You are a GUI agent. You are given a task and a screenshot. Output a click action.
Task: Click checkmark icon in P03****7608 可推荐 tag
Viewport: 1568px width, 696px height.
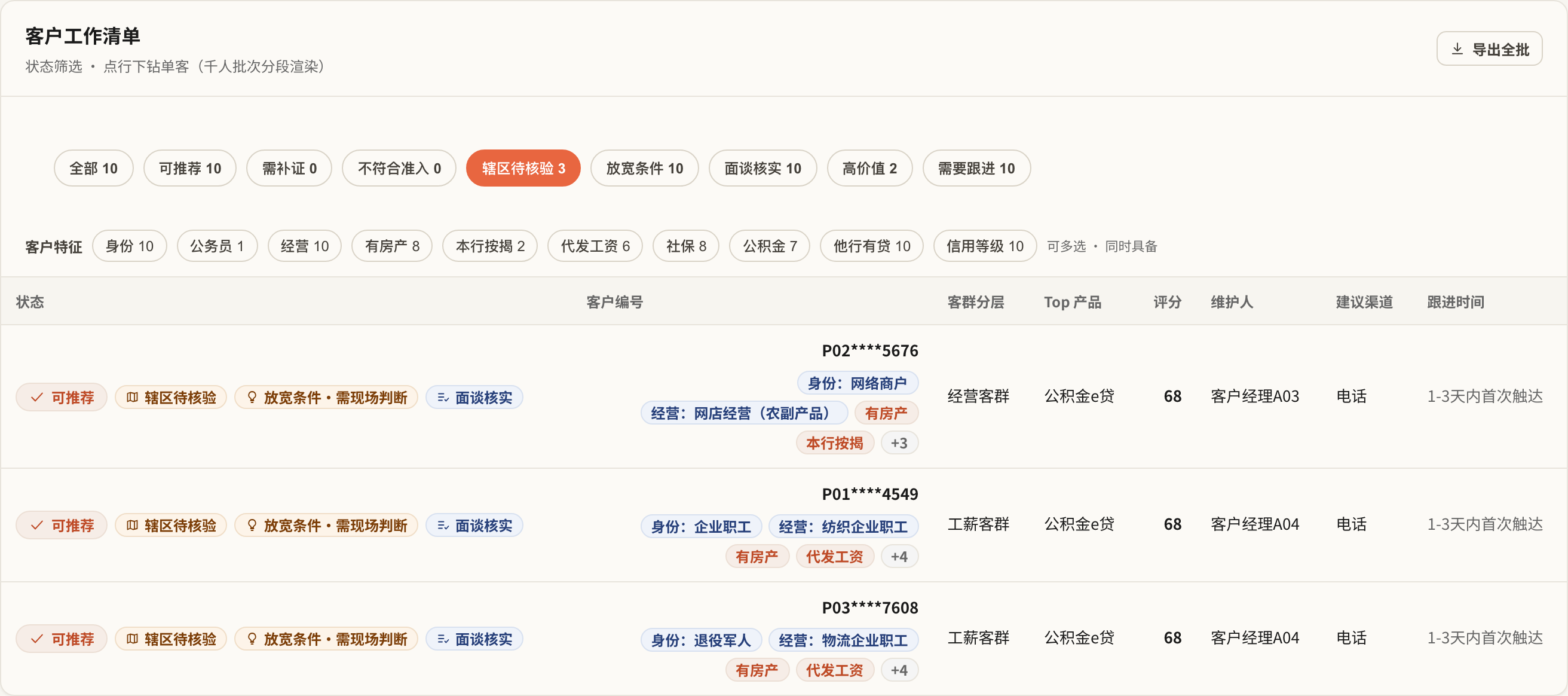(37, 639)
